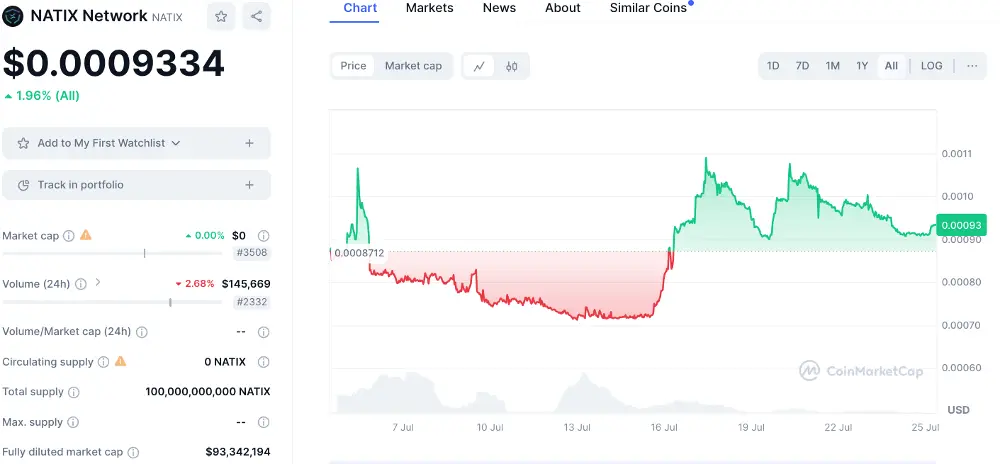Click the 100,000,000,000 NATIX total supply value
This screenshot has height=464, width=1000.
[x=208, y=392]
